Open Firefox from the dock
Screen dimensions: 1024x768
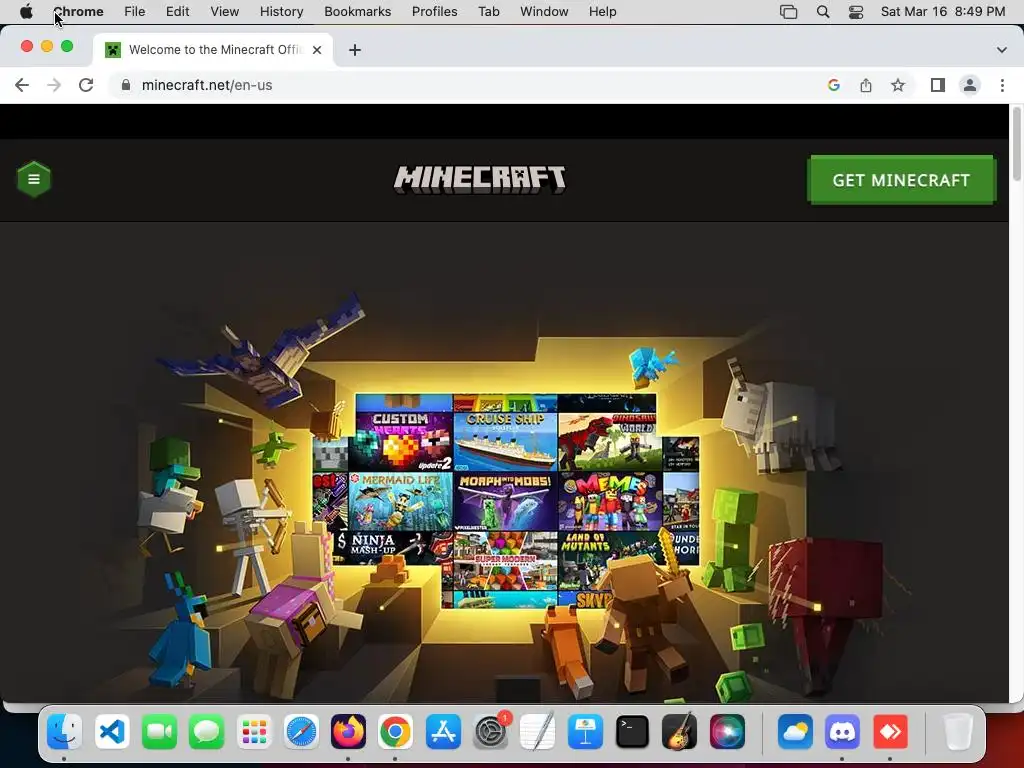pos(348,731)
